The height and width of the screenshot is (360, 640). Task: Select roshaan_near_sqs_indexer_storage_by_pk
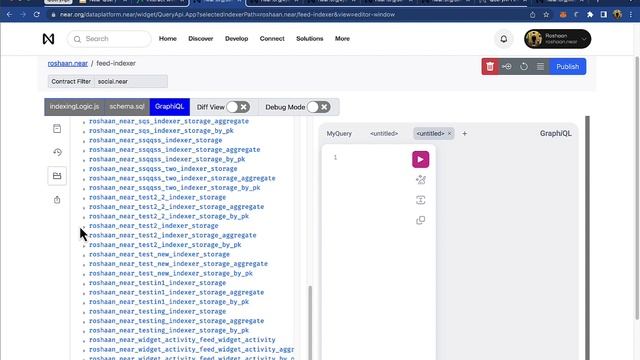[161, 131]
